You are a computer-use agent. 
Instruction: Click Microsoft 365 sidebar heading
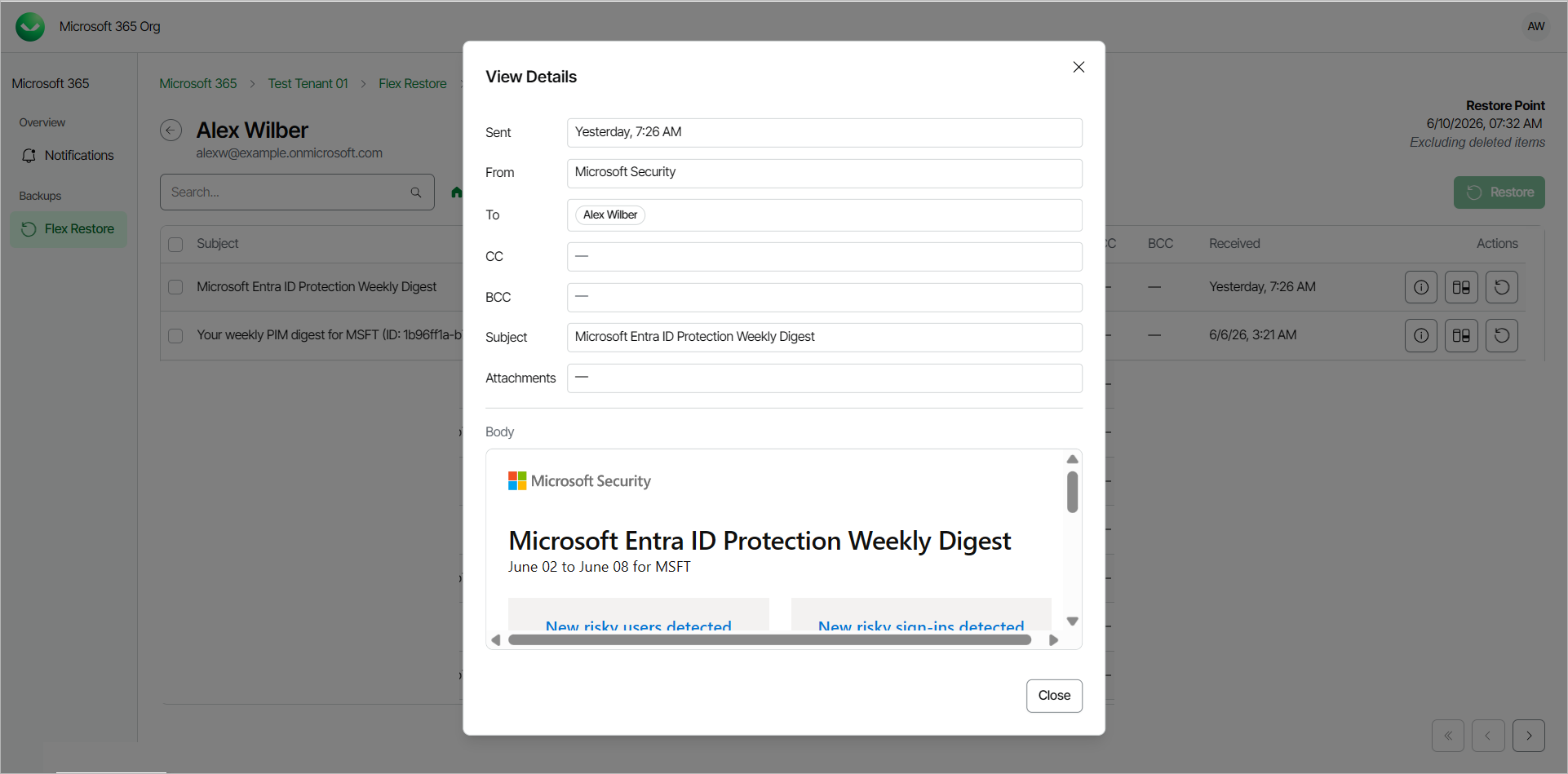51,83
